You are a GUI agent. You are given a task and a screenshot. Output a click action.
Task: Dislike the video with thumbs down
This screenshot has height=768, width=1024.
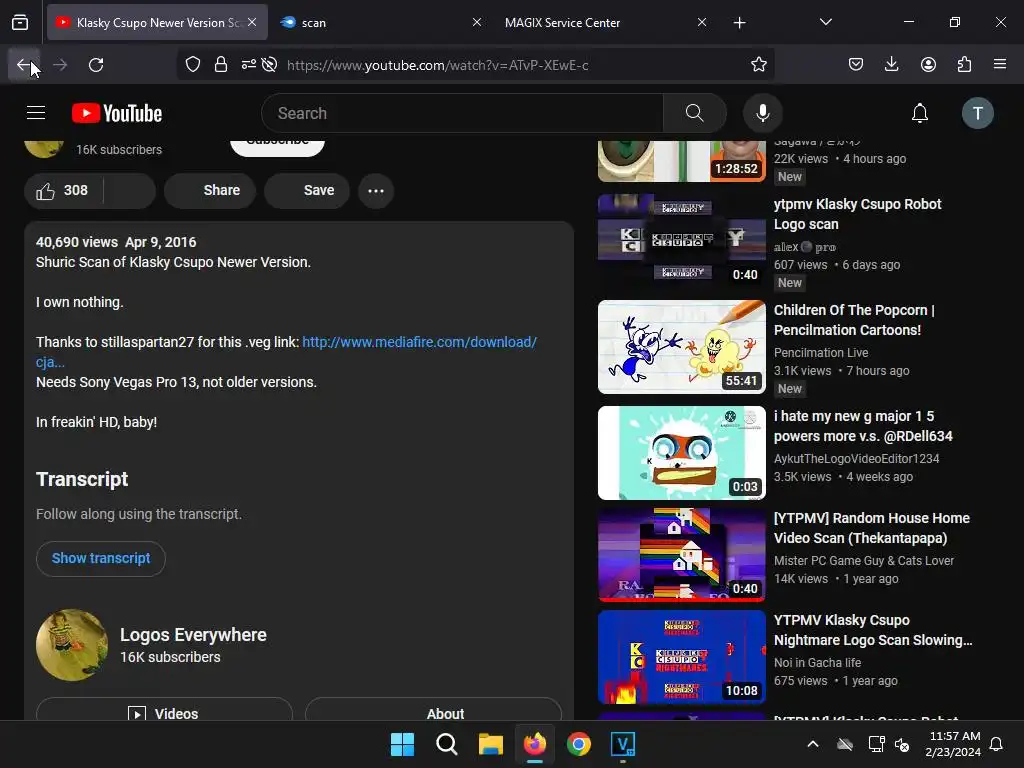130,191
